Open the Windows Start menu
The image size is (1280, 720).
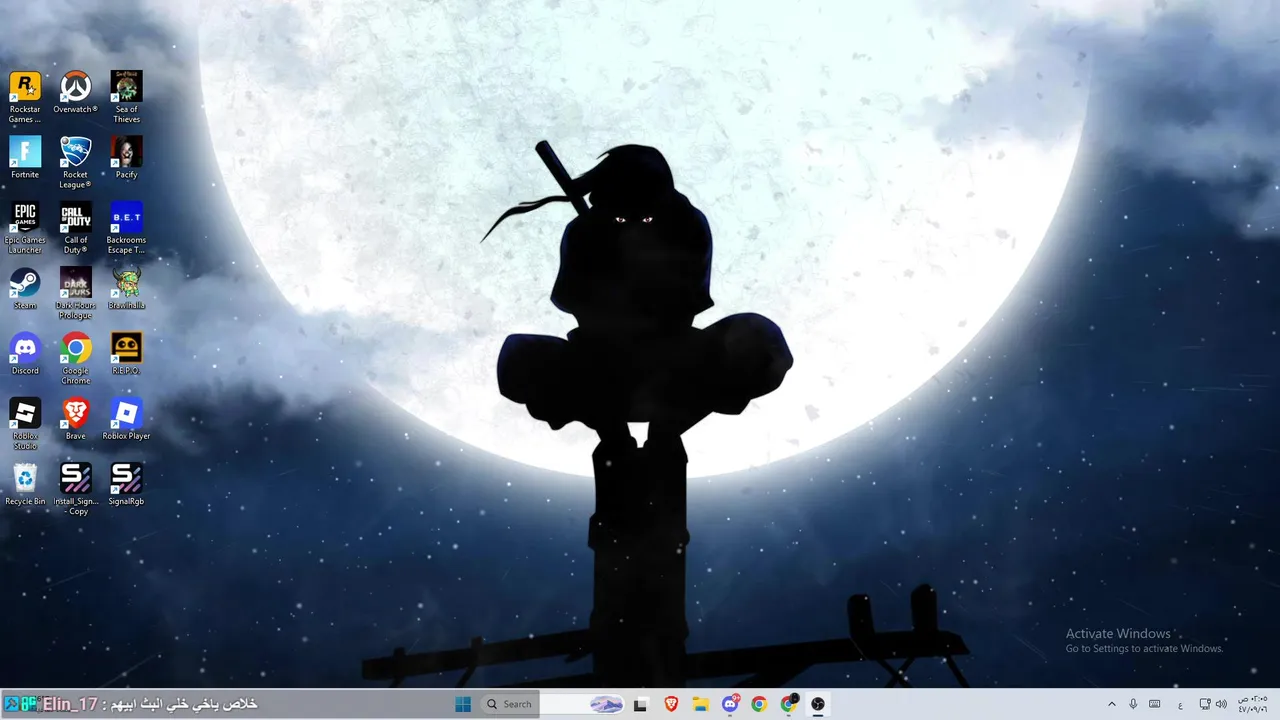[463, 704]
